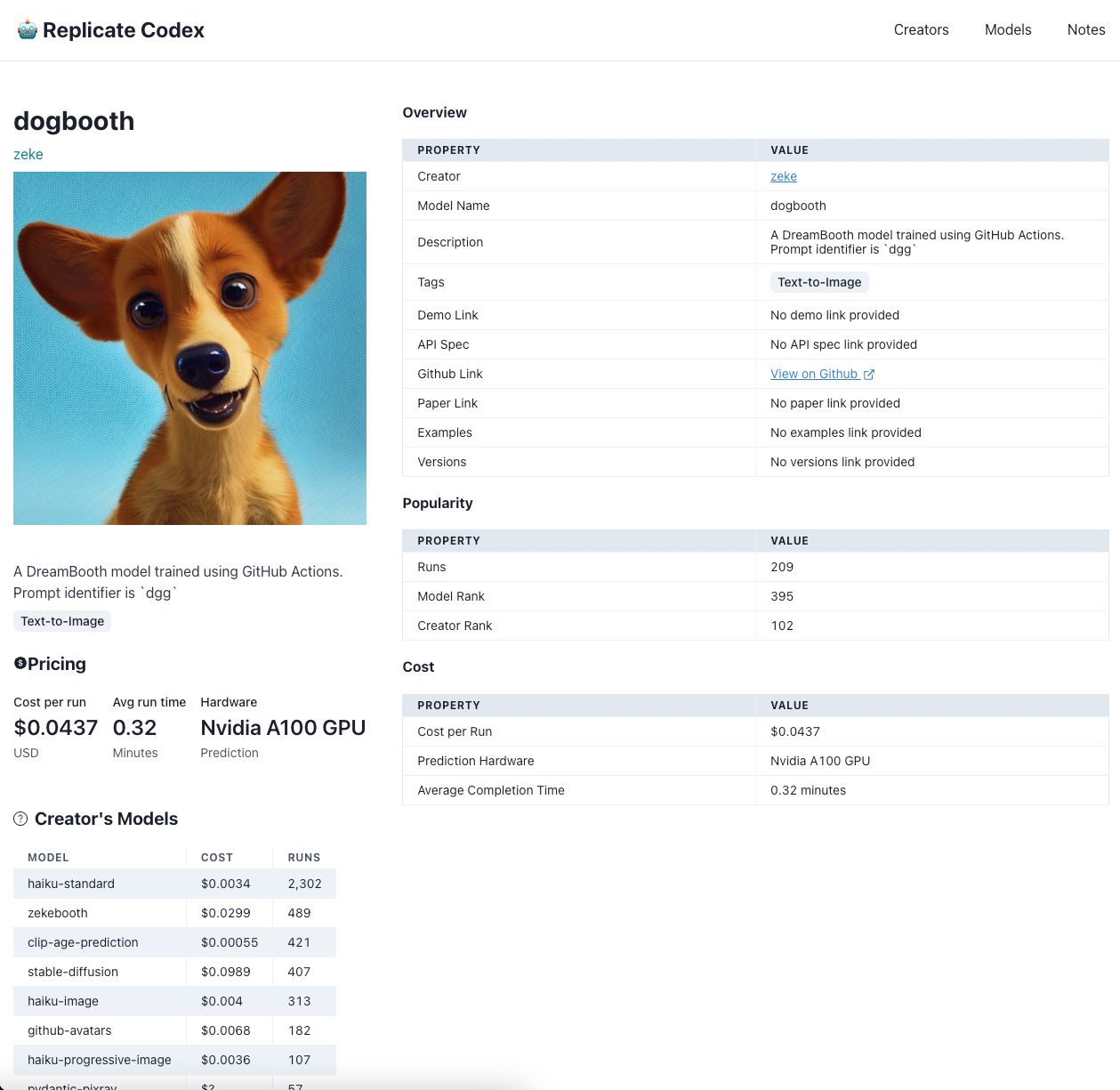
Task: Select the Text-to-Image tag in the Overview table
Action: pyautogui.click(x=819, y=282)
